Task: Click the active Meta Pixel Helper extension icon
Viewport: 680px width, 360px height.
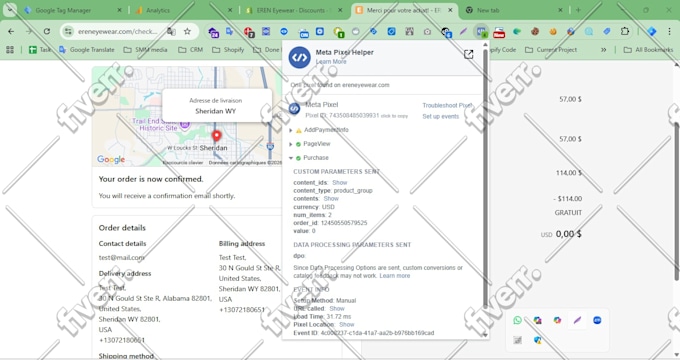Action: (481, 32)
